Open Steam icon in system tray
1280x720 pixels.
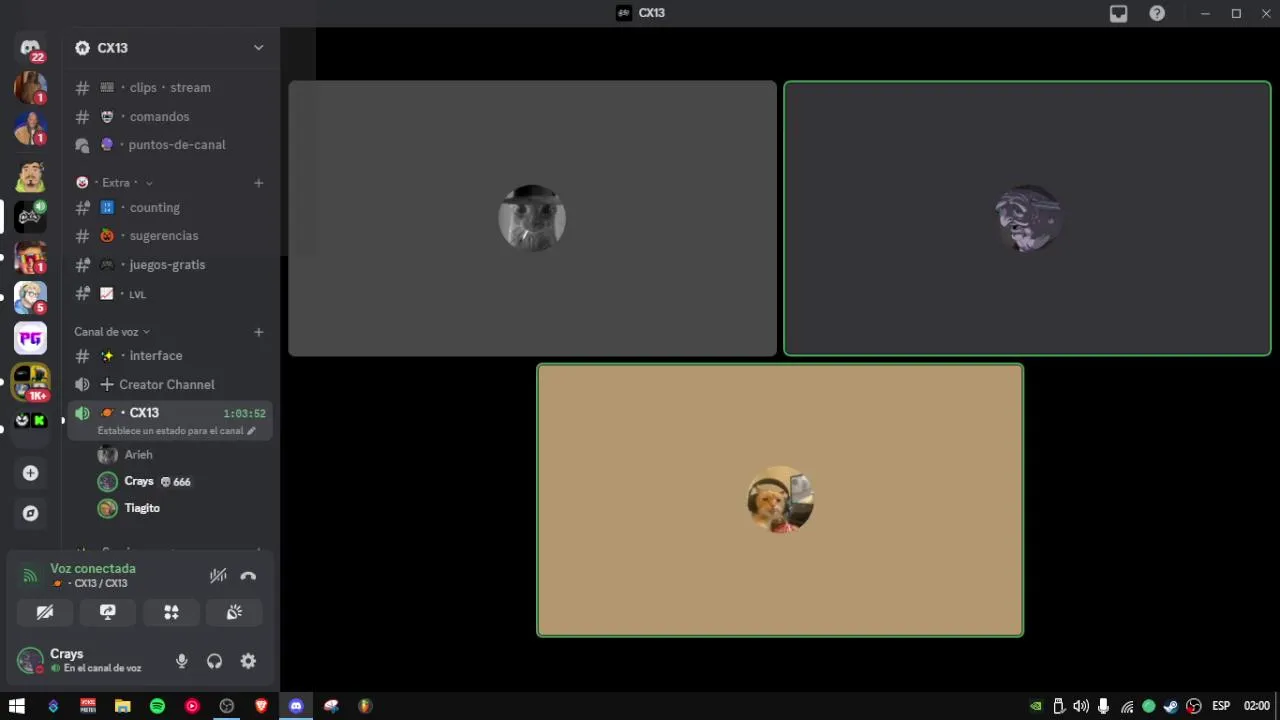point(1171,706)
